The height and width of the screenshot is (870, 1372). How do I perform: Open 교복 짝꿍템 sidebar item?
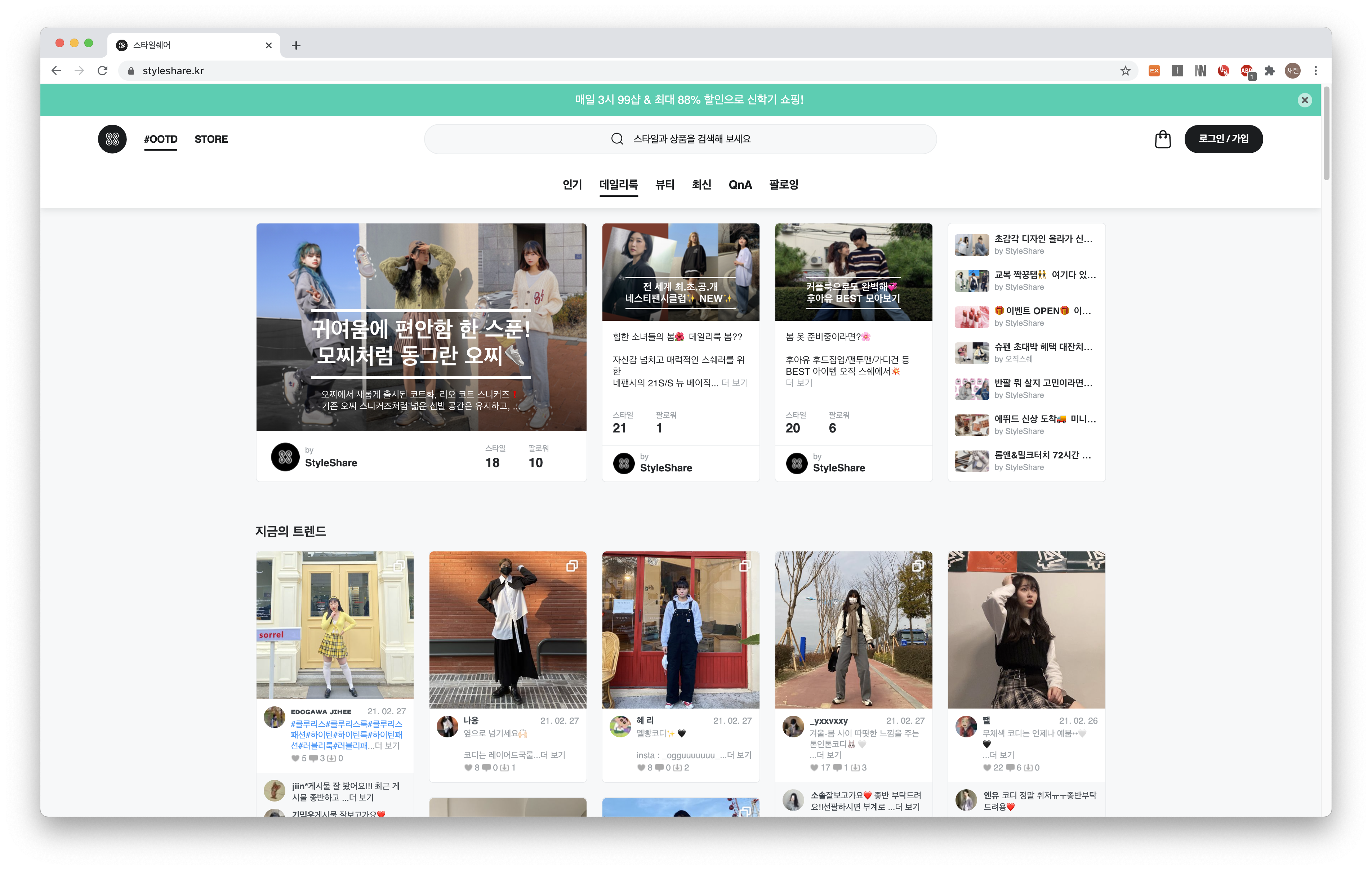point(1026,280)
